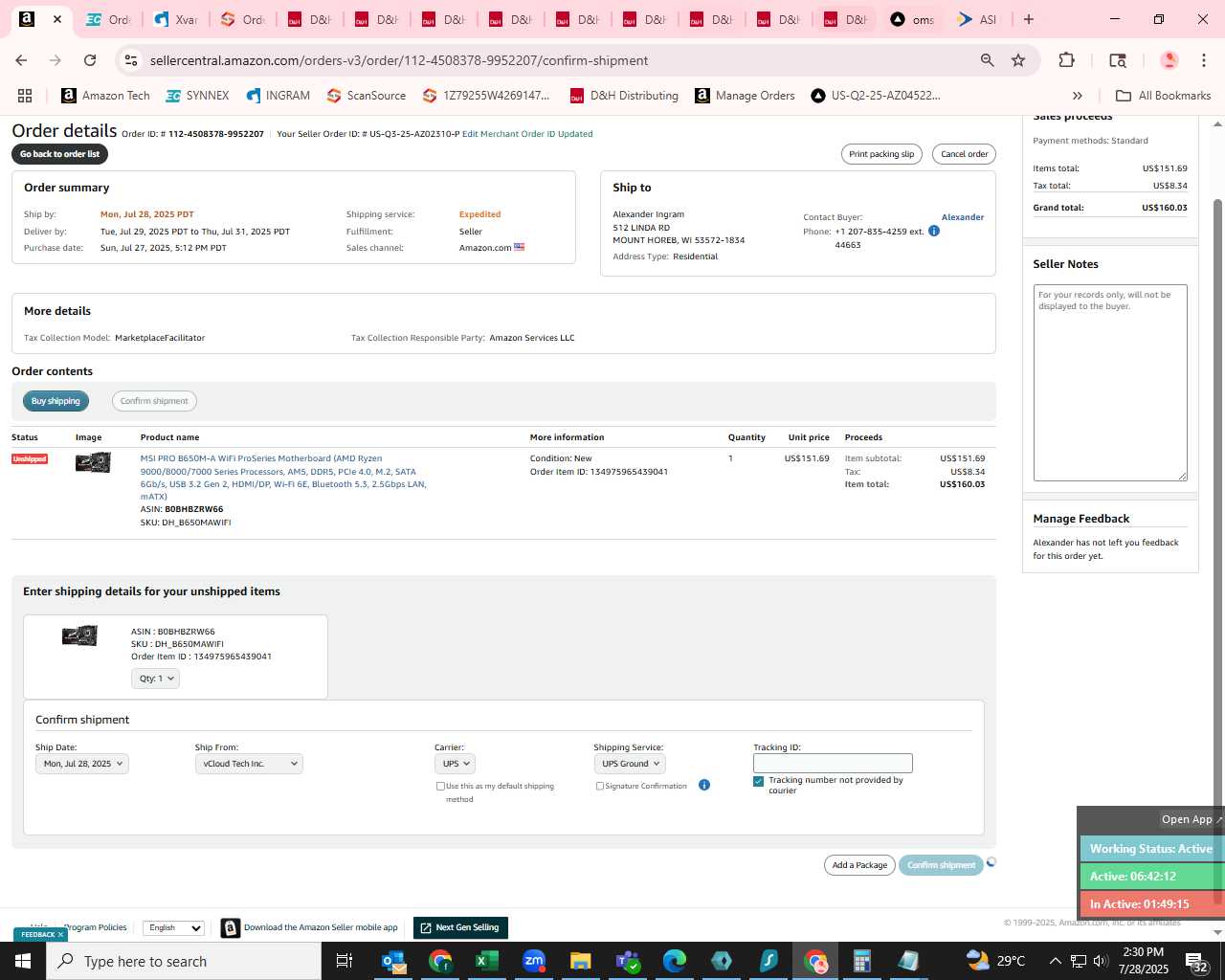
Task: Open the Chrome profile avatar
Action: (x=1169, y=60)
